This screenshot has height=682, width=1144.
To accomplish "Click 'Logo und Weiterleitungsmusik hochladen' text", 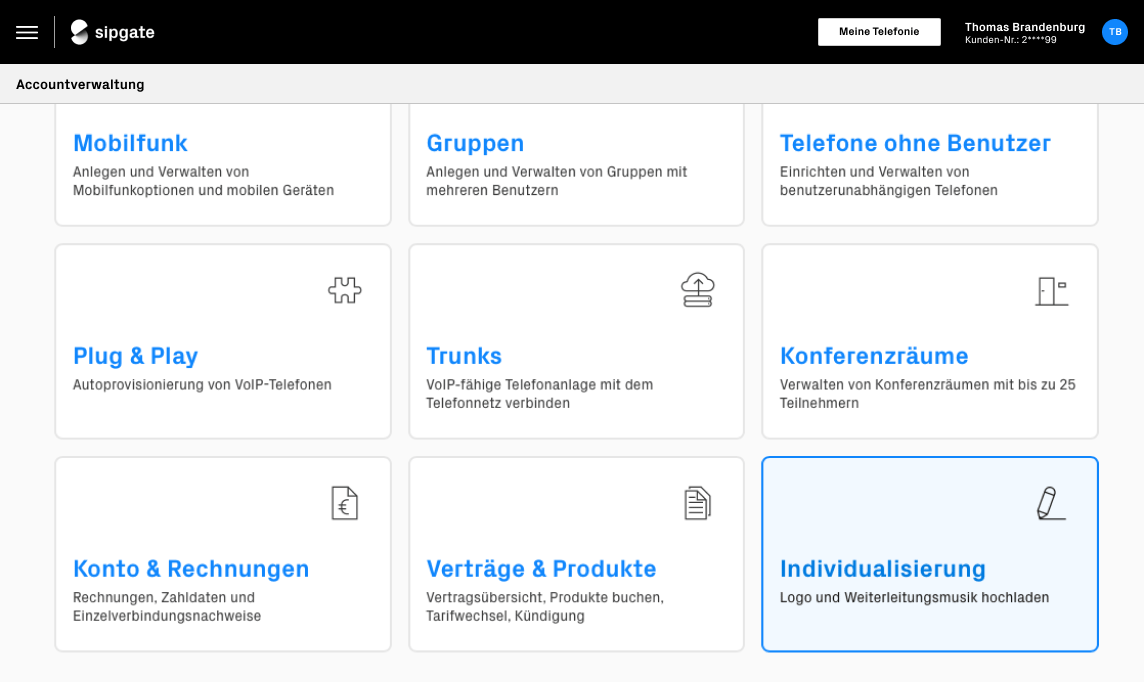I will click(x=914, y=597).
